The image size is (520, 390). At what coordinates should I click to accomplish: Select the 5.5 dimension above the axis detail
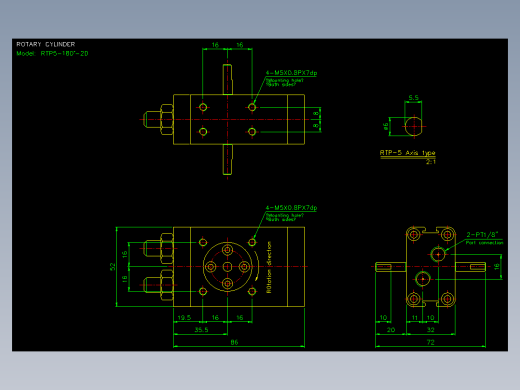coord(413,98)
